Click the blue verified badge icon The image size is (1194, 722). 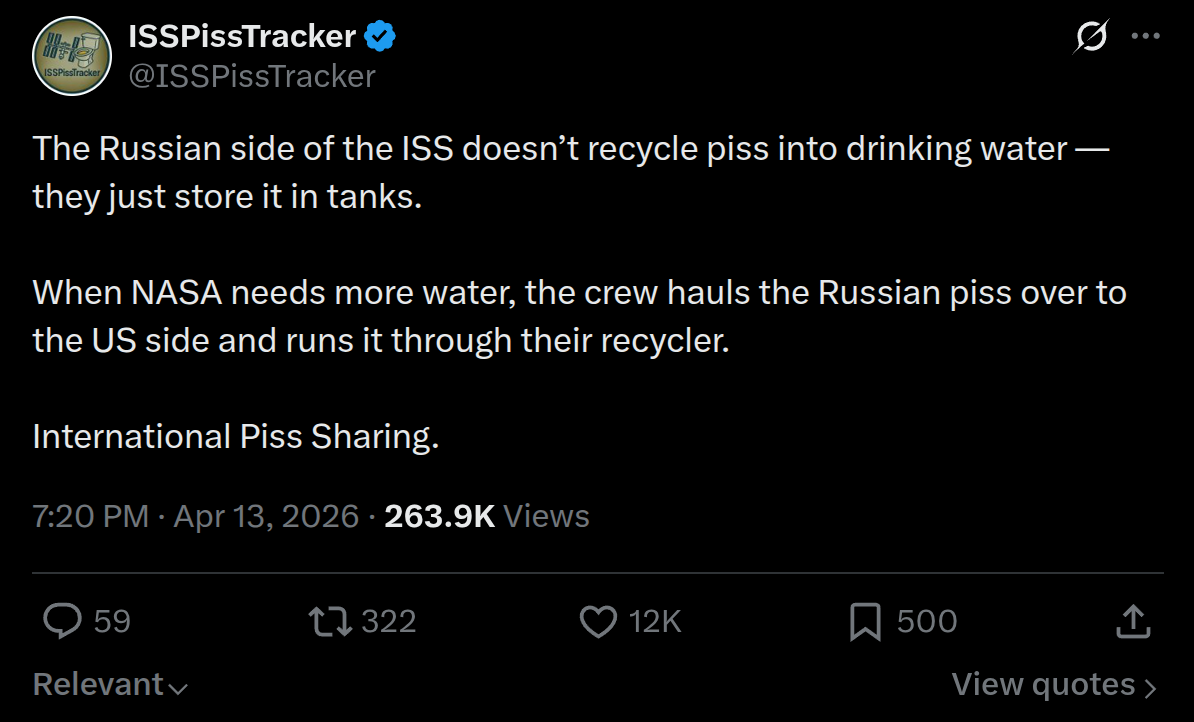(381, 37)
